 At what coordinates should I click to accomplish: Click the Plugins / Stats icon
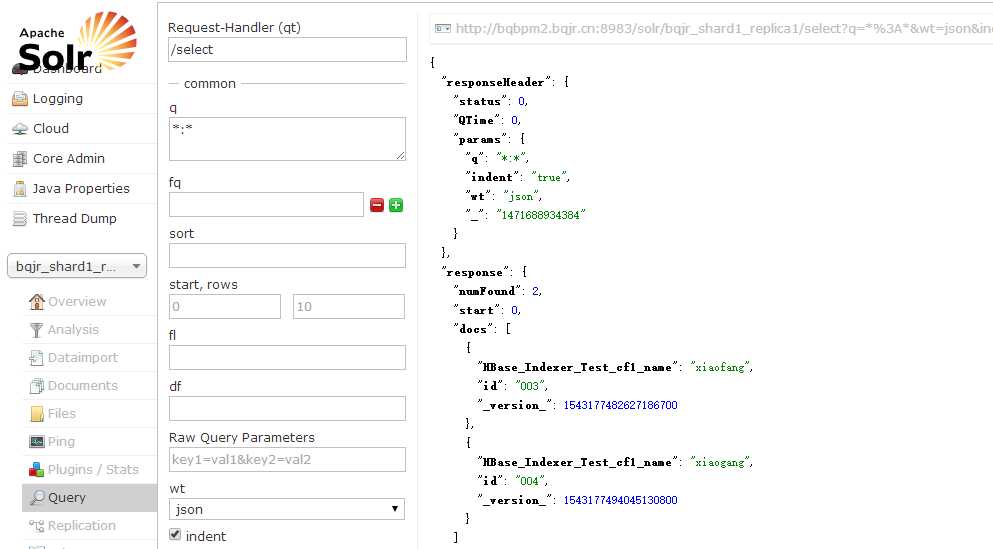(x=37, y=469)
